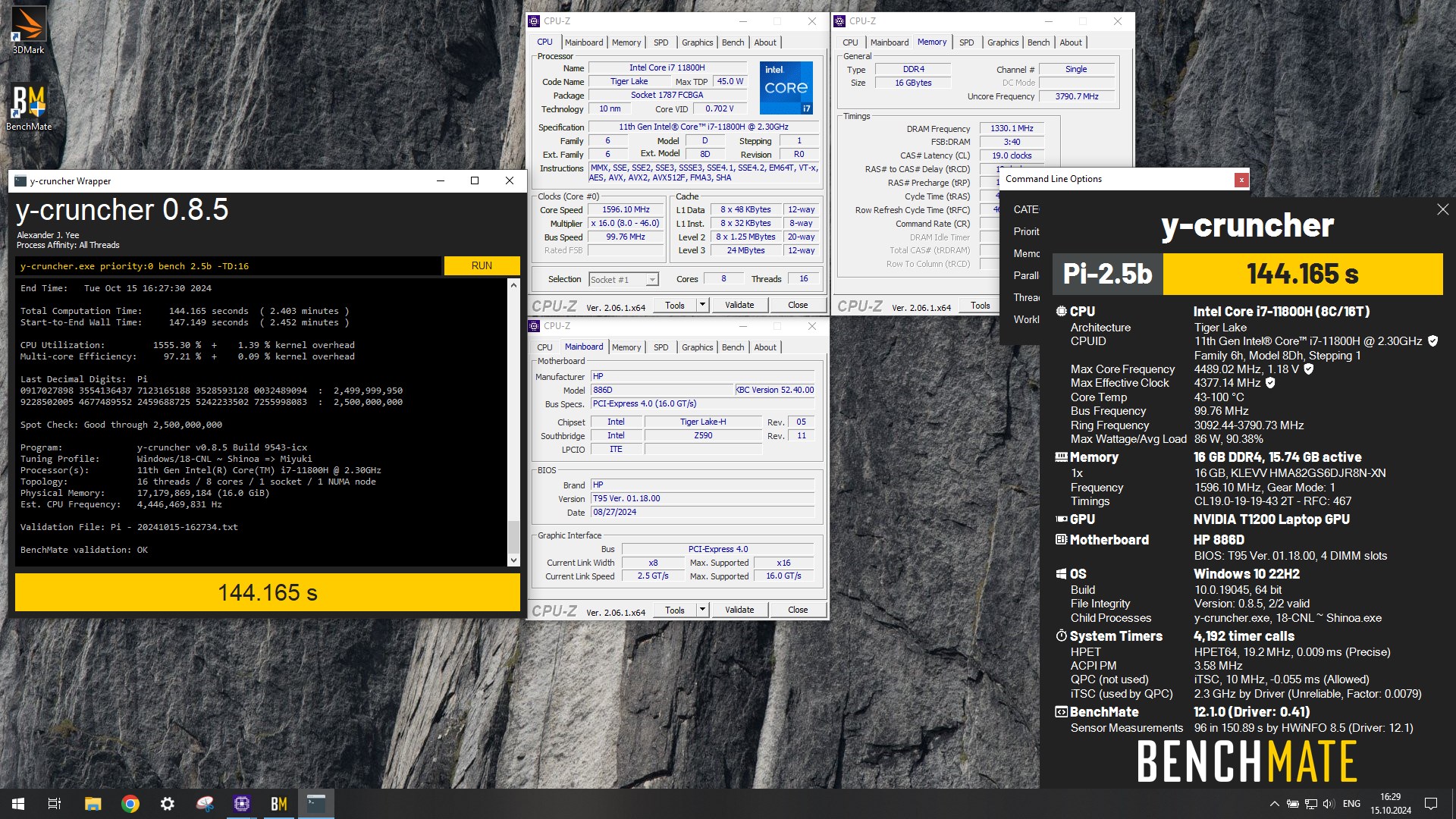Screen dimensions: 1456x819
Task: Click Close button in CPU-Z CPU window
Action: pyautogui.click(x=798, y=305)
